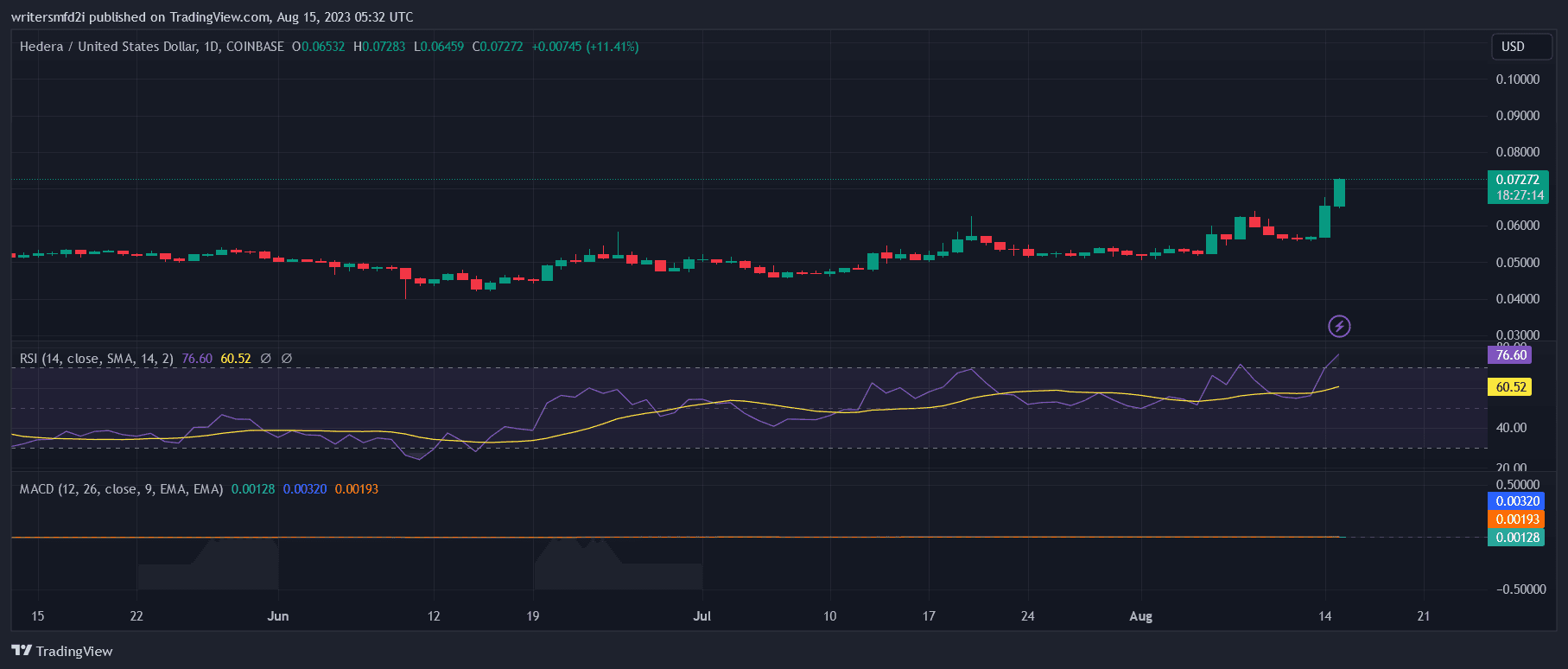
Task: Open the USD currency selector
Action: pos(1514,47)
